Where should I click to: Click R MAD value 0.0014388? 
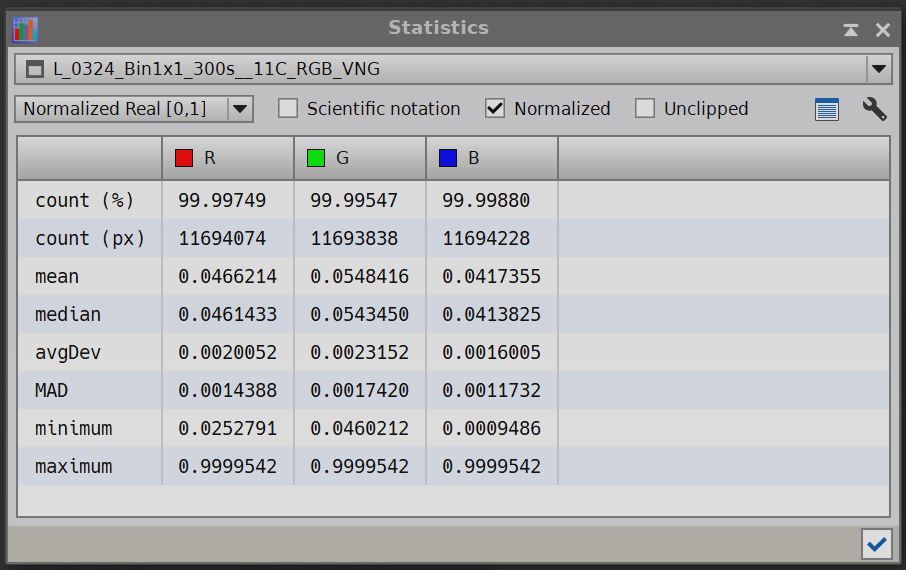click(228, 390)
